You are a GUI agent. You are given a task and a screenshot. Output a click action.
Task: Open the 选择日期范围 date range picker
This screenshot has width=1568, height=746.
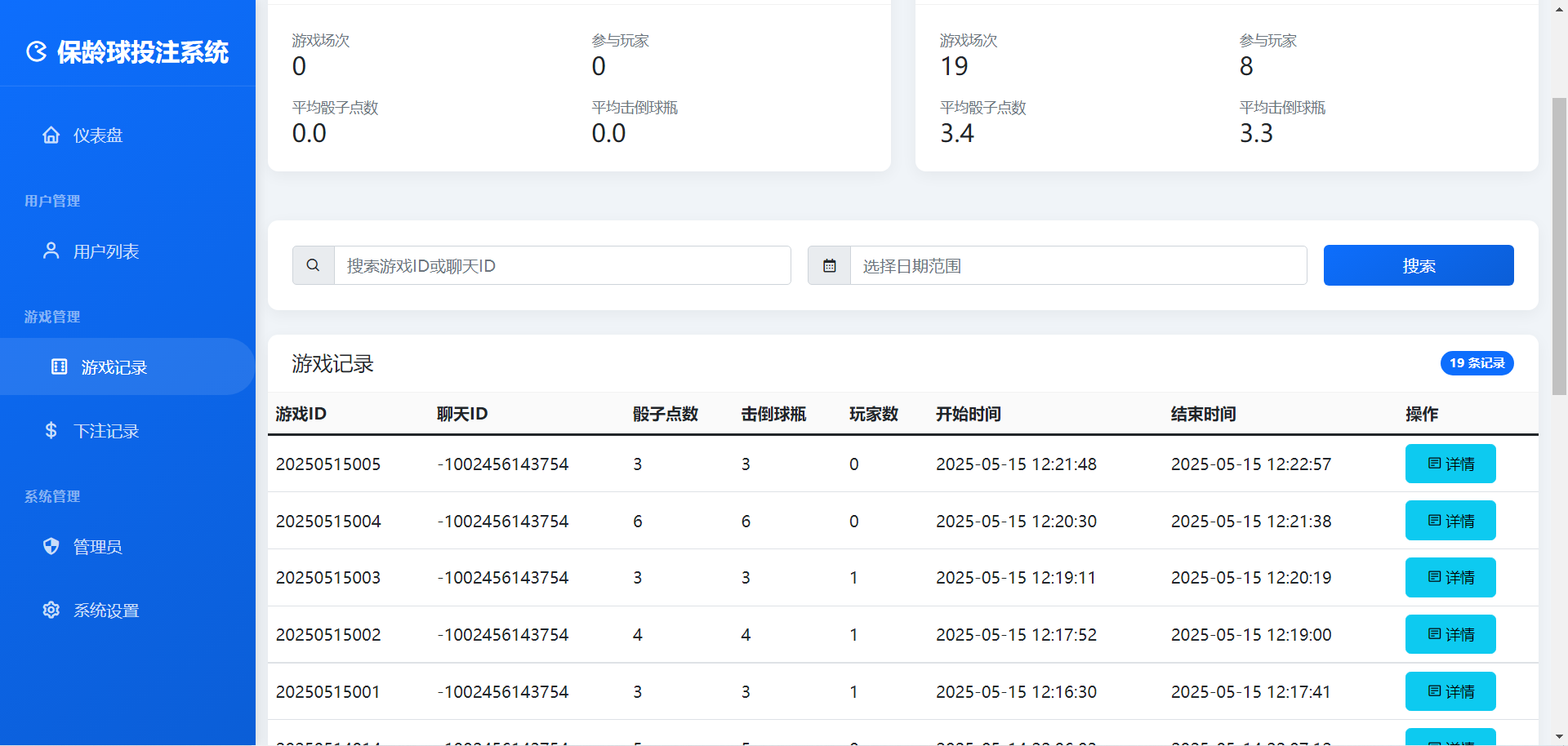tap(1076, 264)
